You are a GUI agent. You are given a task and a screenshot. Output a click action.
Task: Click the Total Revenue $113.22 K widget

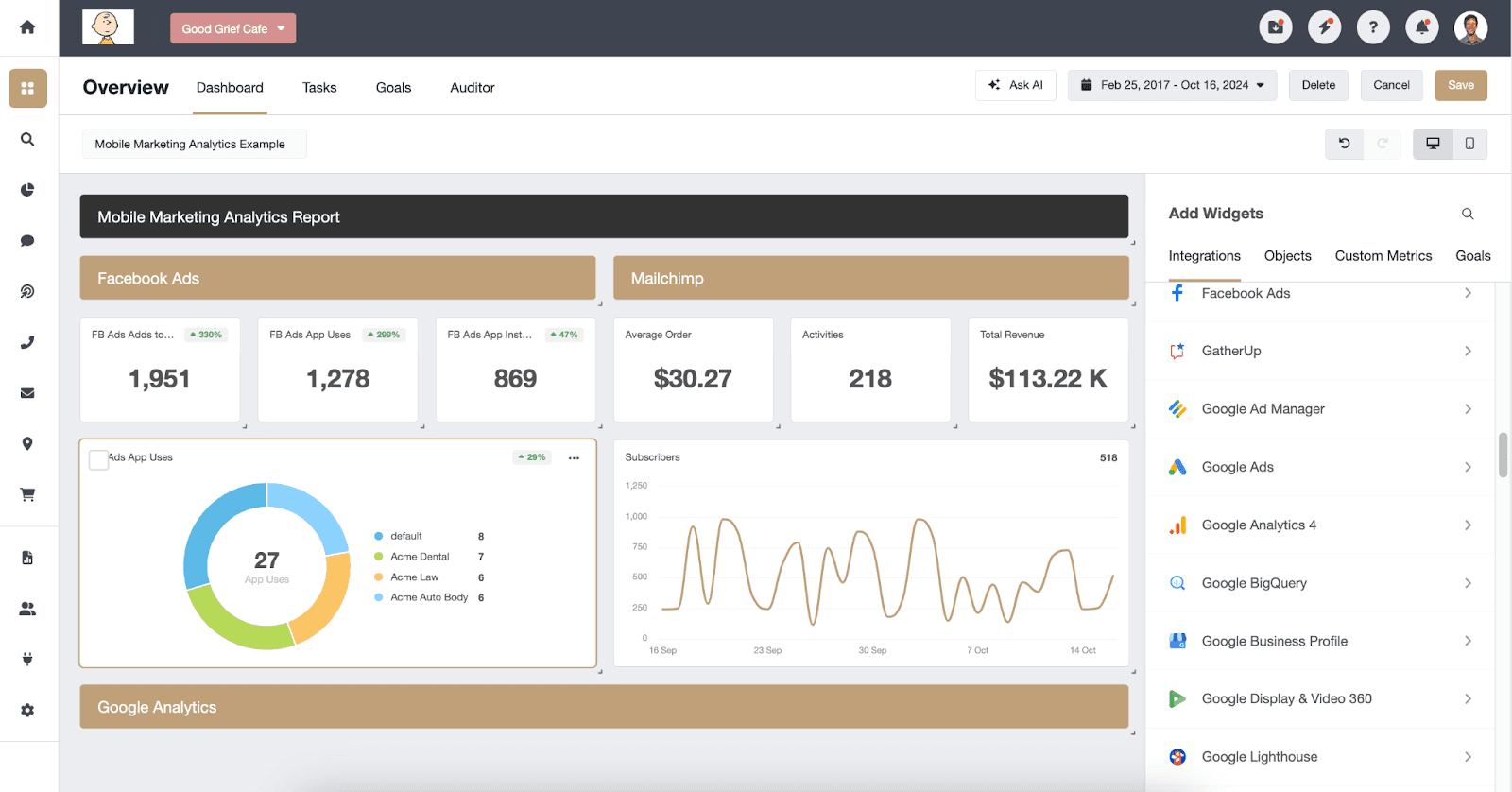tap(1048, 369)
